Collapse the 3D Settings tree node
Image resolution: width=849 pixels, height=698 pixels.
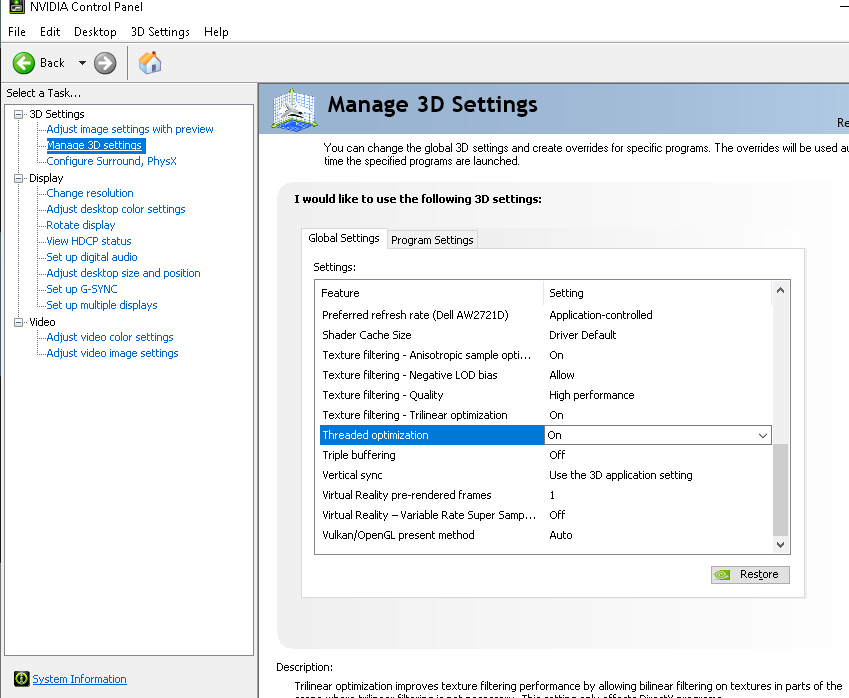pos(18,114)
